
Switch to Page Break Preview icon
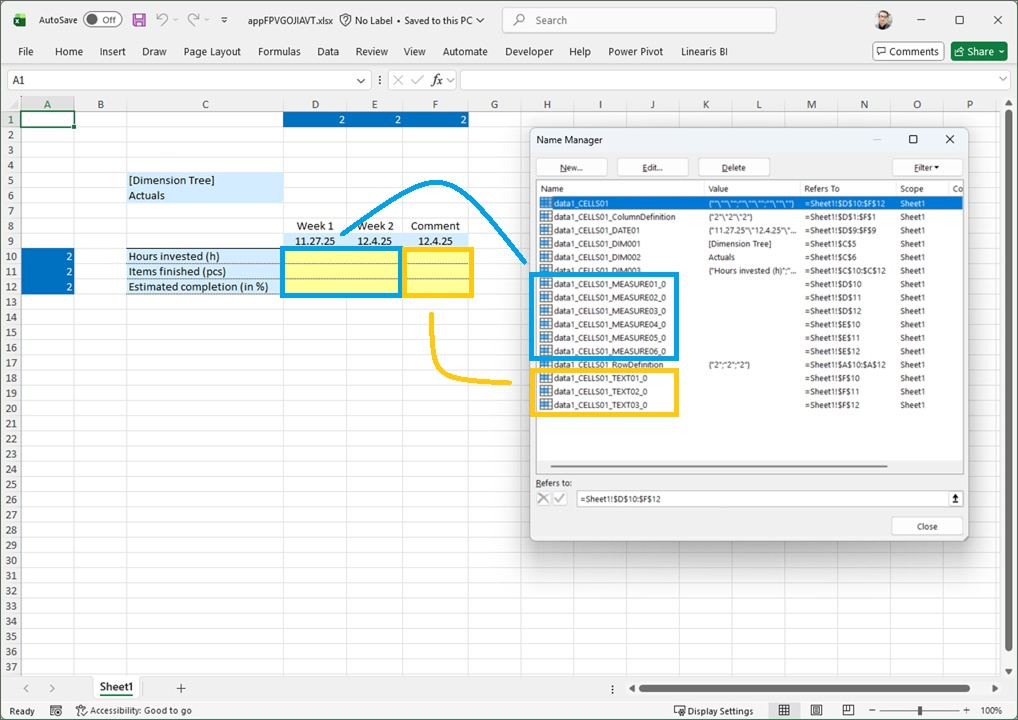(847, 710)
